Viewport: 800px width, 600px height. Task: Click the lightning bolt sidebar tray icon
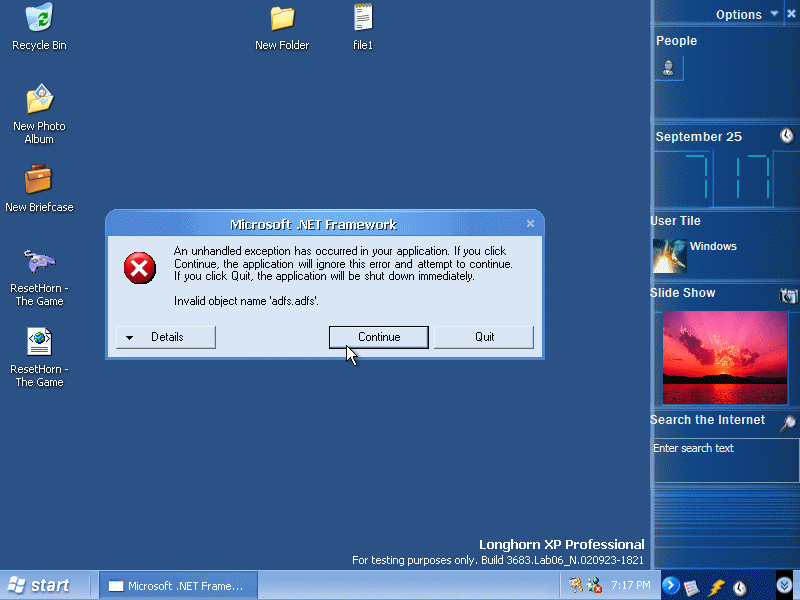(716, 587)
